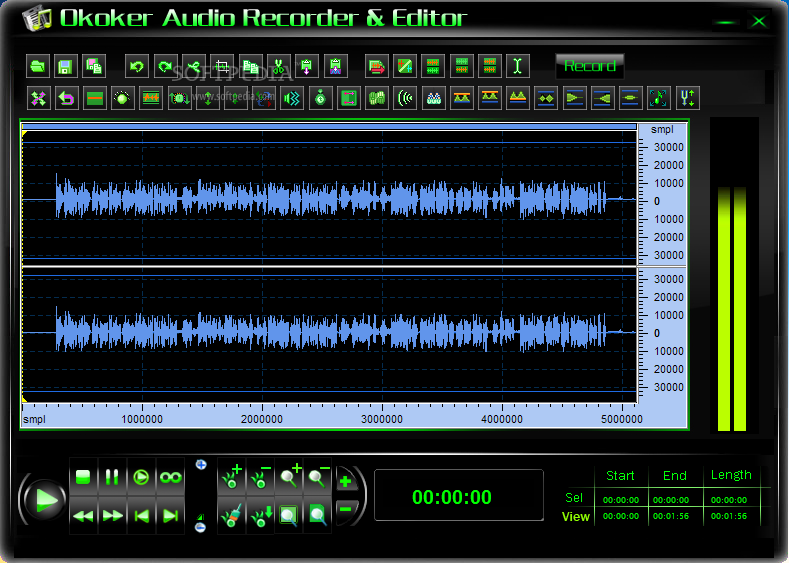The height and width of the screenshot is (563, 789).
Task: Copy selection using the two-pages icon
Action: pyautogui.click(x=250, y=66)
